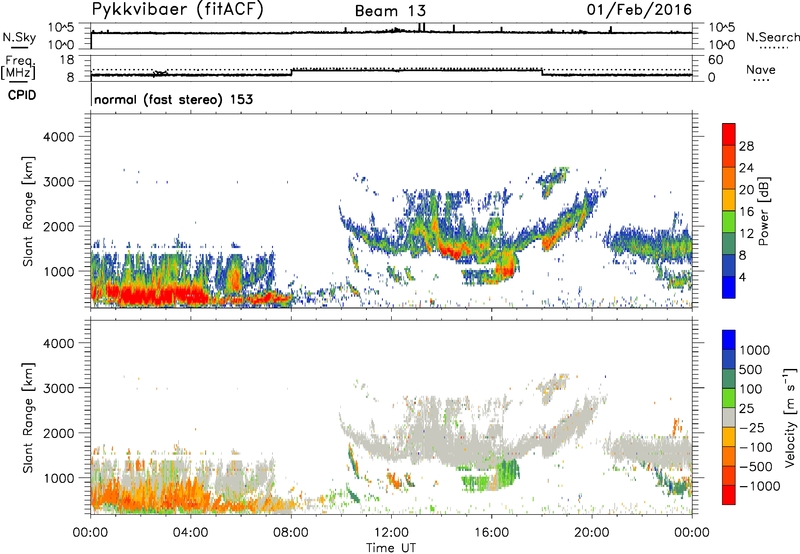Click the '60' tick on the Nave axis
Screen dimensions: 800x554
coord(715,60)
